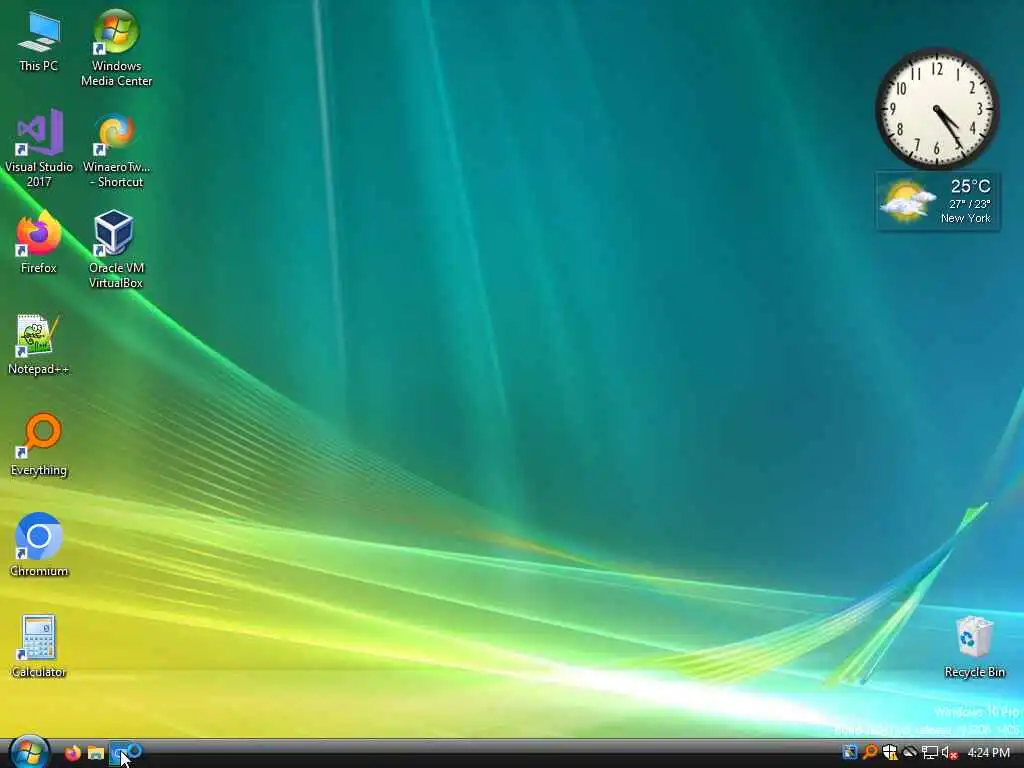Select the Chromium shortcut on the desktop
Image resolution: width=1024 pixels, height=768 pixels.
[39, 545]
